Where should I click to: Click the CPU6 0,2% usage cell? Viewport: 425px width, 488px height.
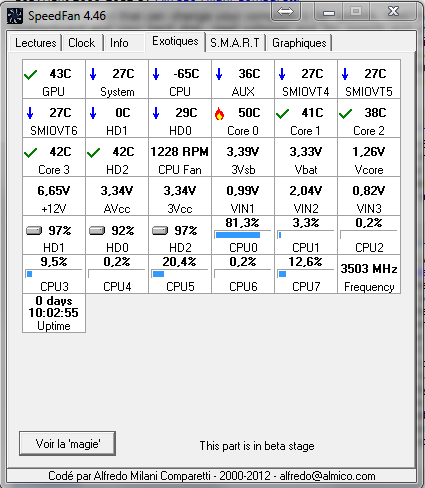point(243,274)
